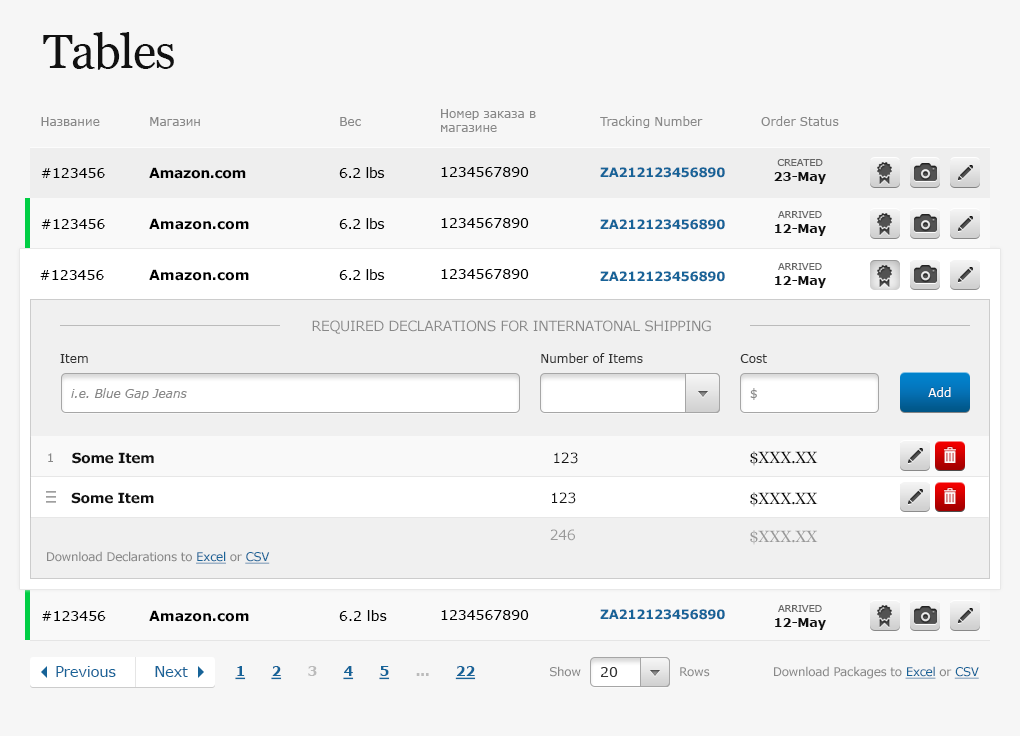This screenshot has height=736, width=1020.
Task: Click the Item field with Blue Gap Jeans placeholder
Action: click(290, 393)
